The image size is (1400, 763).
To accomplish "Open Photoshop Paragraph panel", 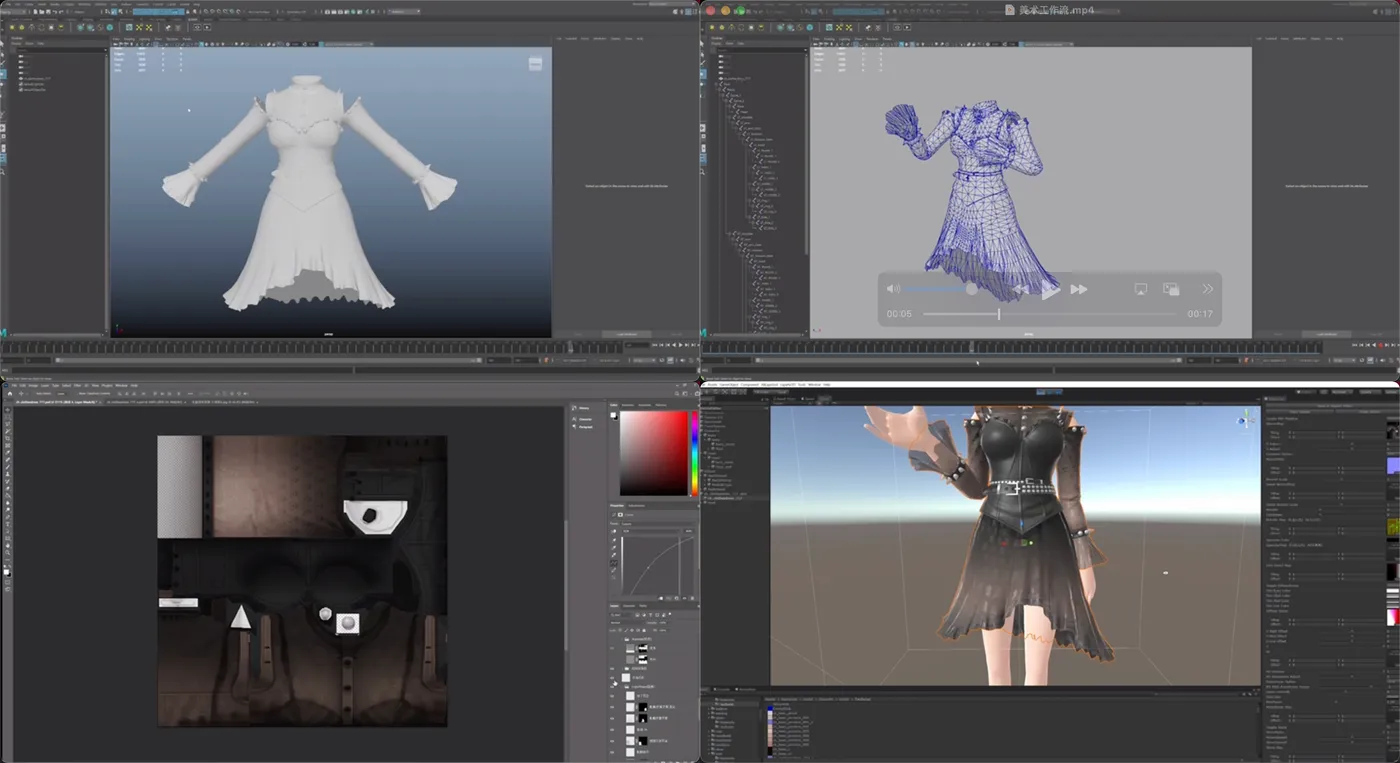I will 584,427.
